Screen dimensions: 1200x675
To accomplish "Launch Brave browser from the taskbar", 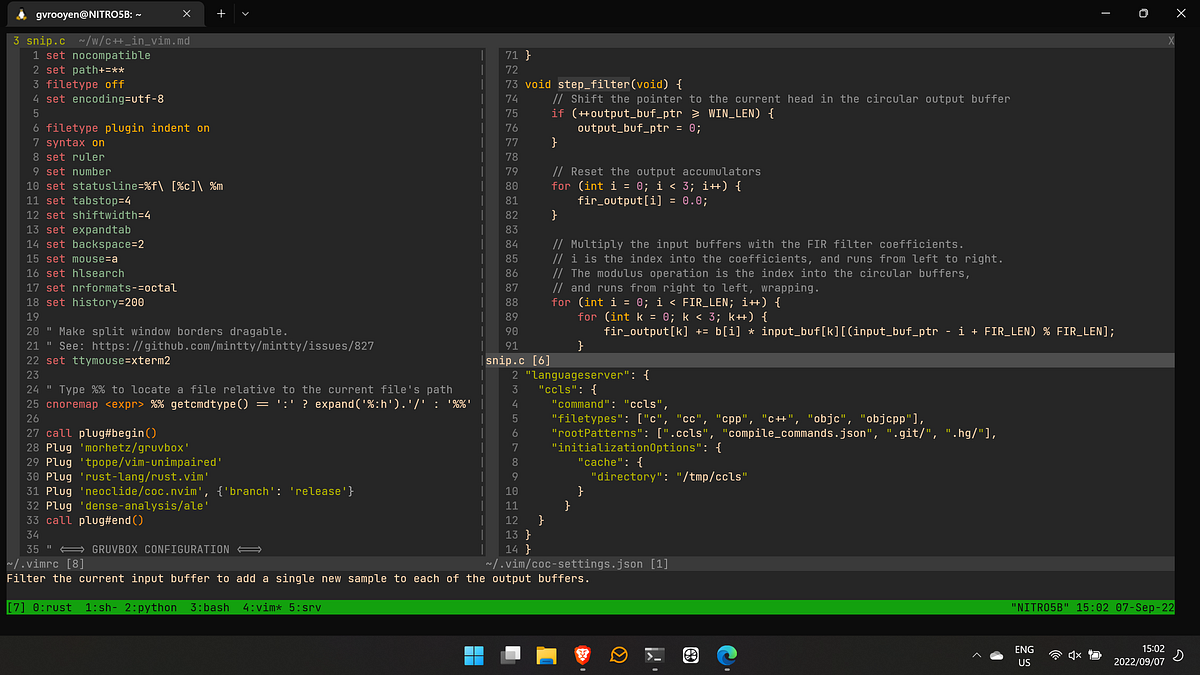I will tap(582, 656).
